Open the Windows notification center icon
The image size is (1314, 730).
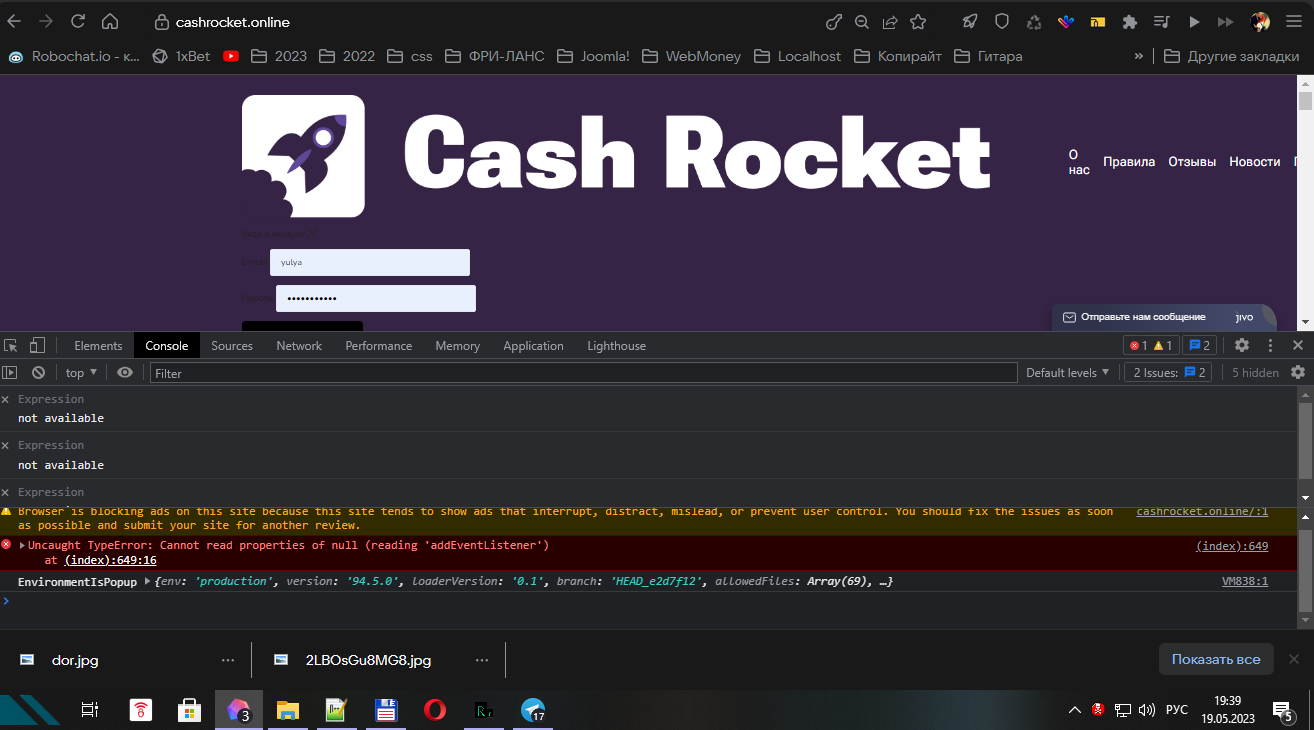coord(1282,710)
